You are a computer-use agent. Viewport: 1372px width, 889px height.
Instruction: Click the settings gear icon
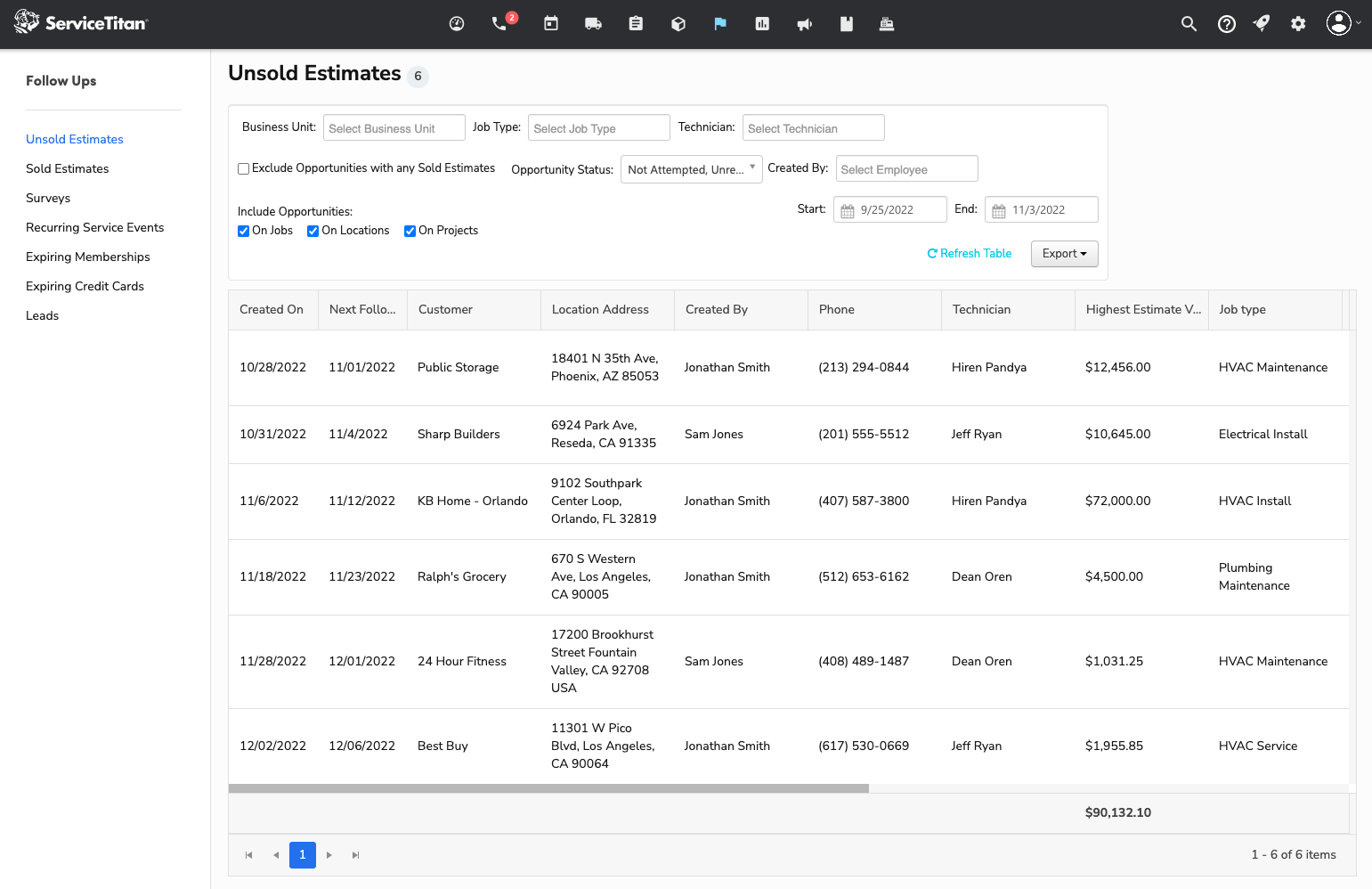tap(1298, 24)
